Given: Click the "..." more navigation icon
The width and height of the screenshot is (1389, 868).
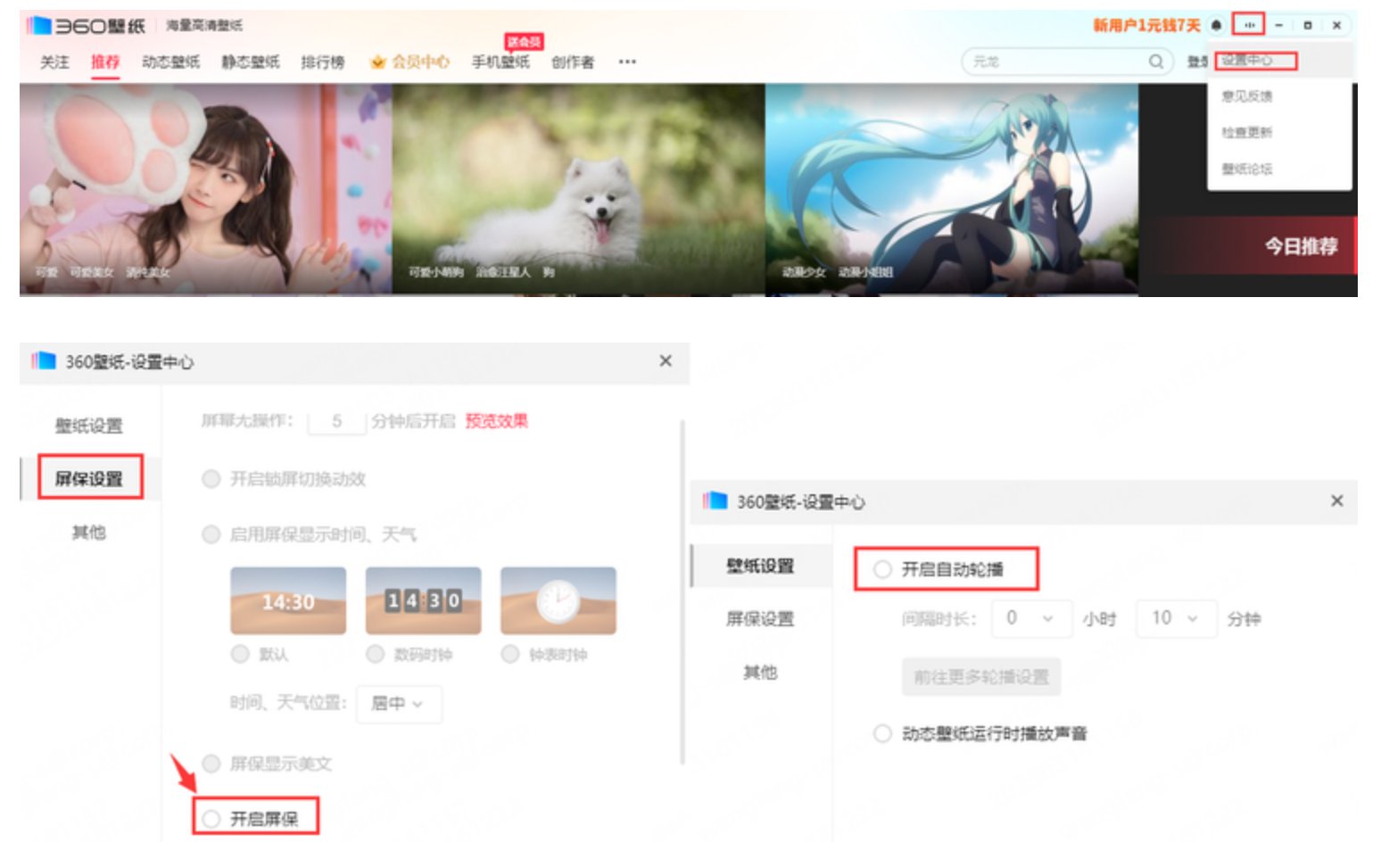Looking at the screenshot, I should (626, 62).
